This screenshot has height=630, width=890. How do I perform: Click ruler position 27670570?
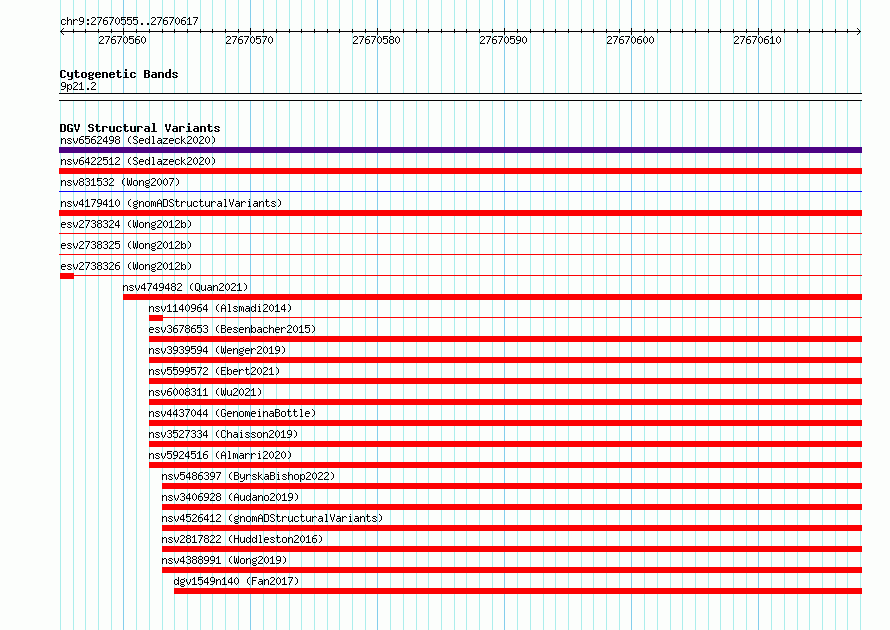click(249, 40)
